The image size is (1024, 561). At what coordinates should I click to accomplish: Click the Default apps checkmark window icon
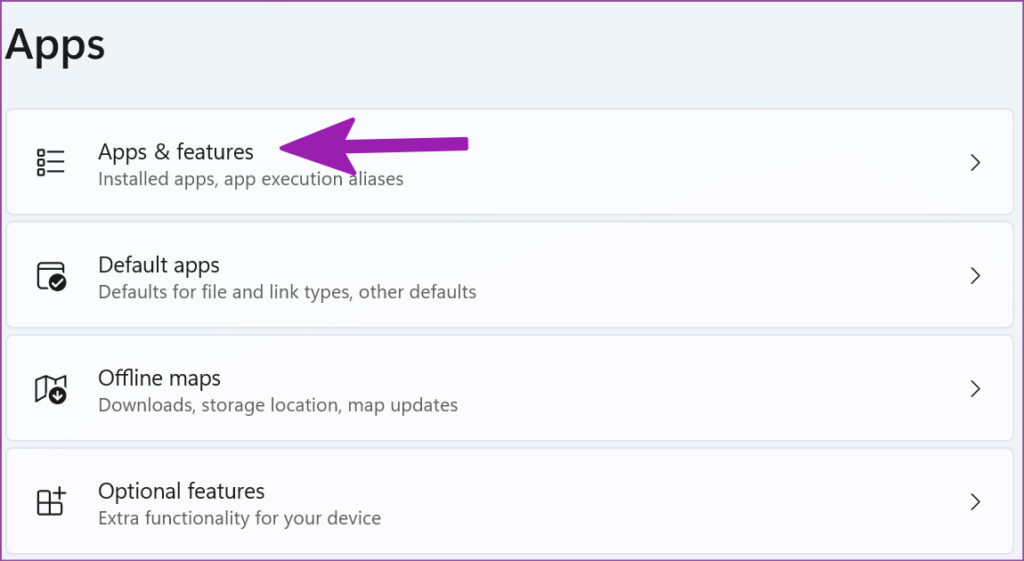pyautogui.click(x=50, y=276)
